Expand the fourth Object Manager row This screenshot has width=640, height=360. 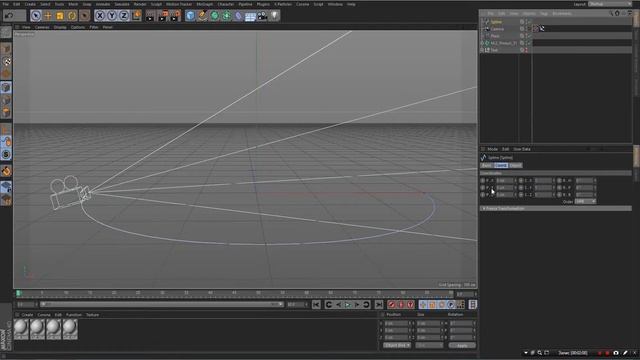(x=482, y=43)
